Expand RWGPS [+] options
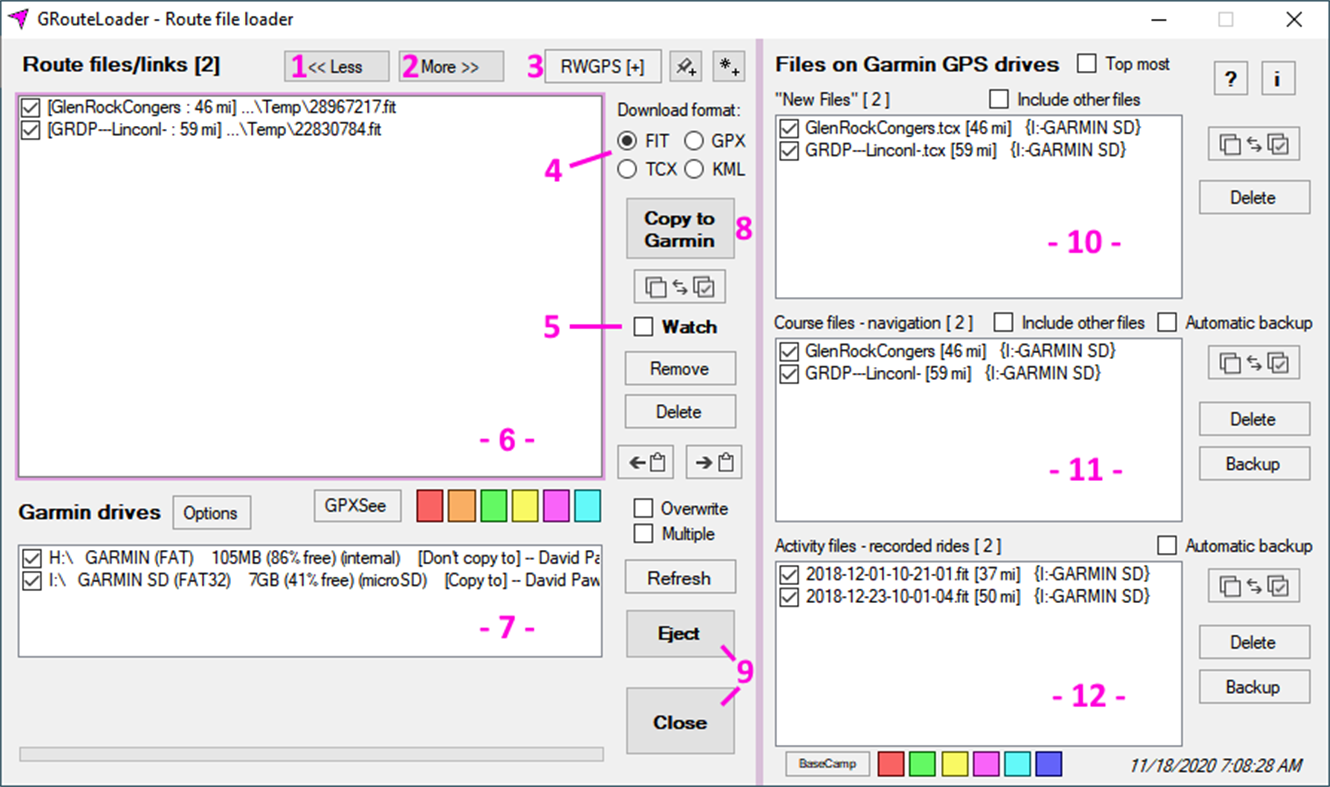Viewport: 1330px width, 787px height. 603,66
